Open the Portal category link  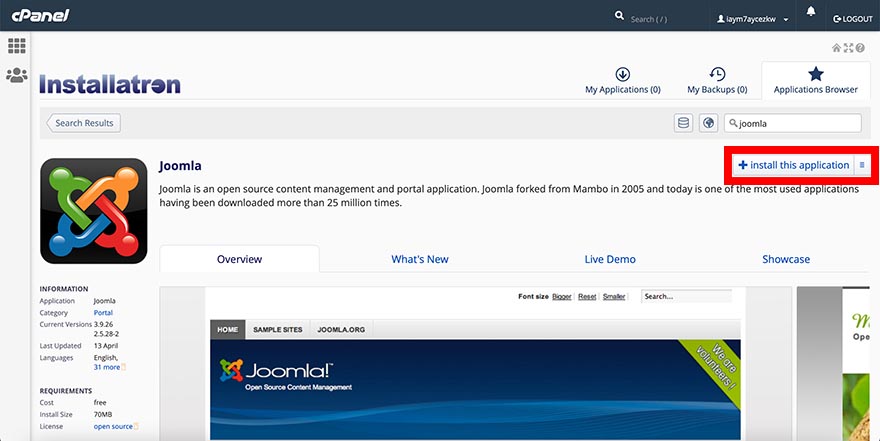[103, 313]
